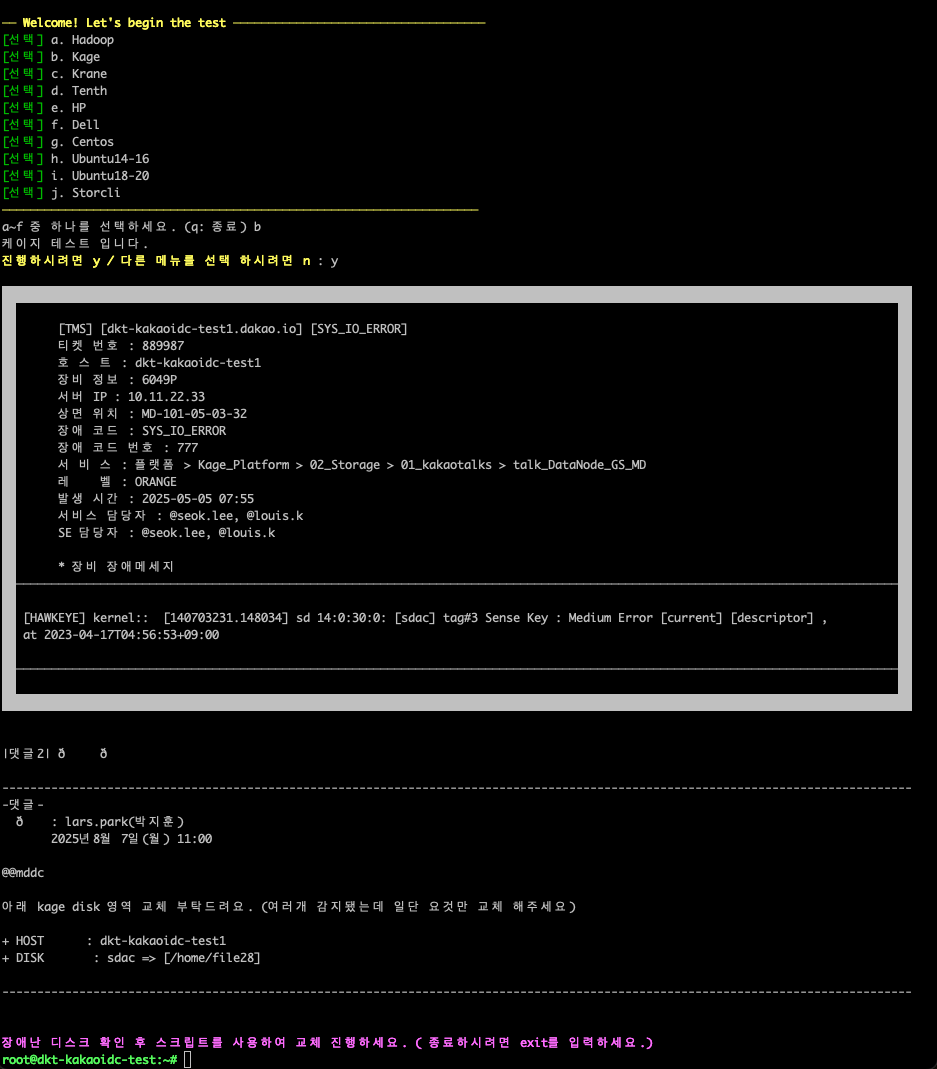This screenshot has height=1069, width=937.
Task: Click the Kage_Platform service path line
Action: point(352,465)
